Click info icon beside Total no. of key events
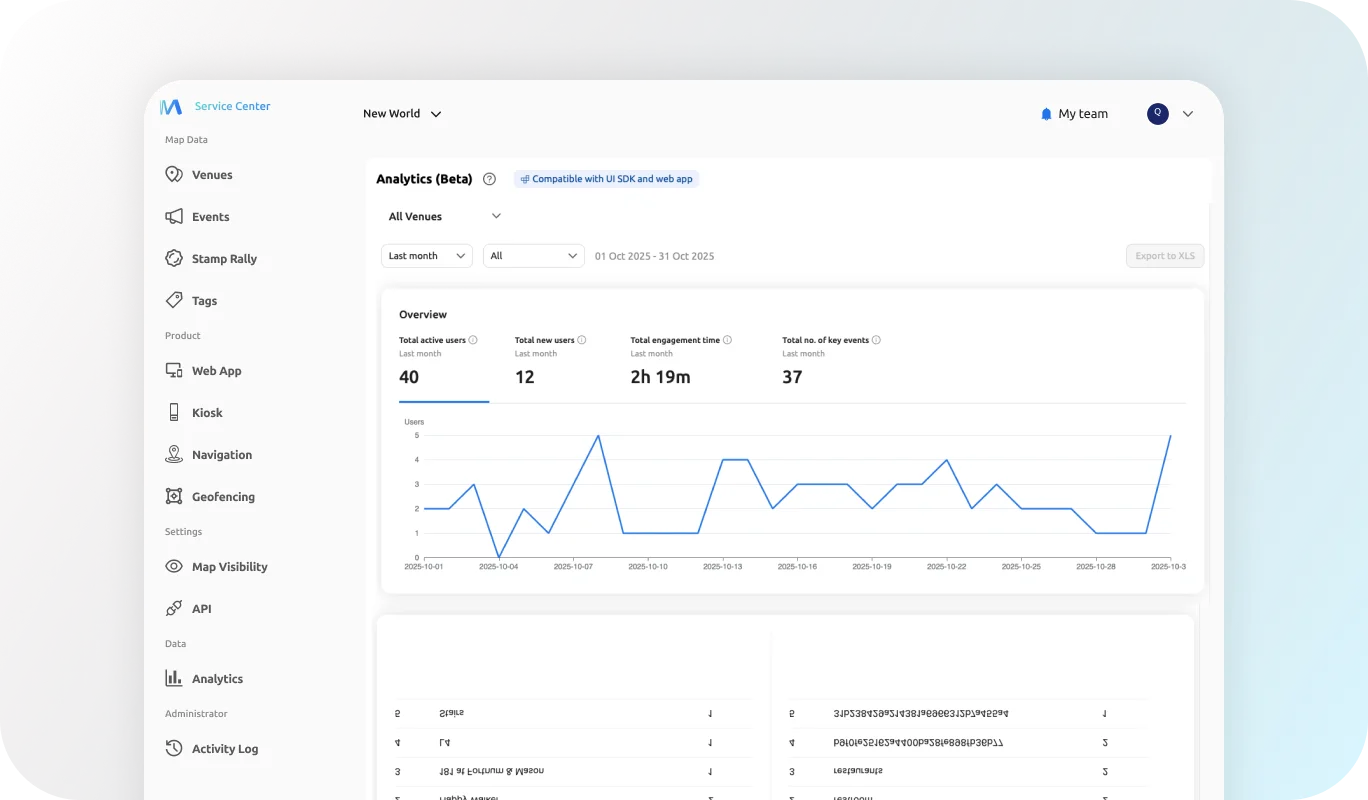1368x800 pixels. pyautogui.click(x=876, y=340)
